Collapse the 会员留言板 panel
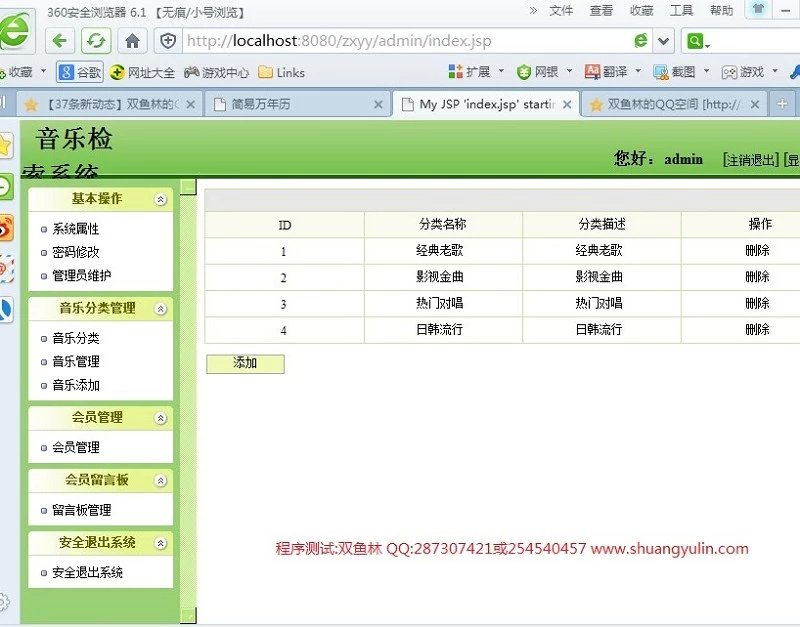 pos(161,481)
